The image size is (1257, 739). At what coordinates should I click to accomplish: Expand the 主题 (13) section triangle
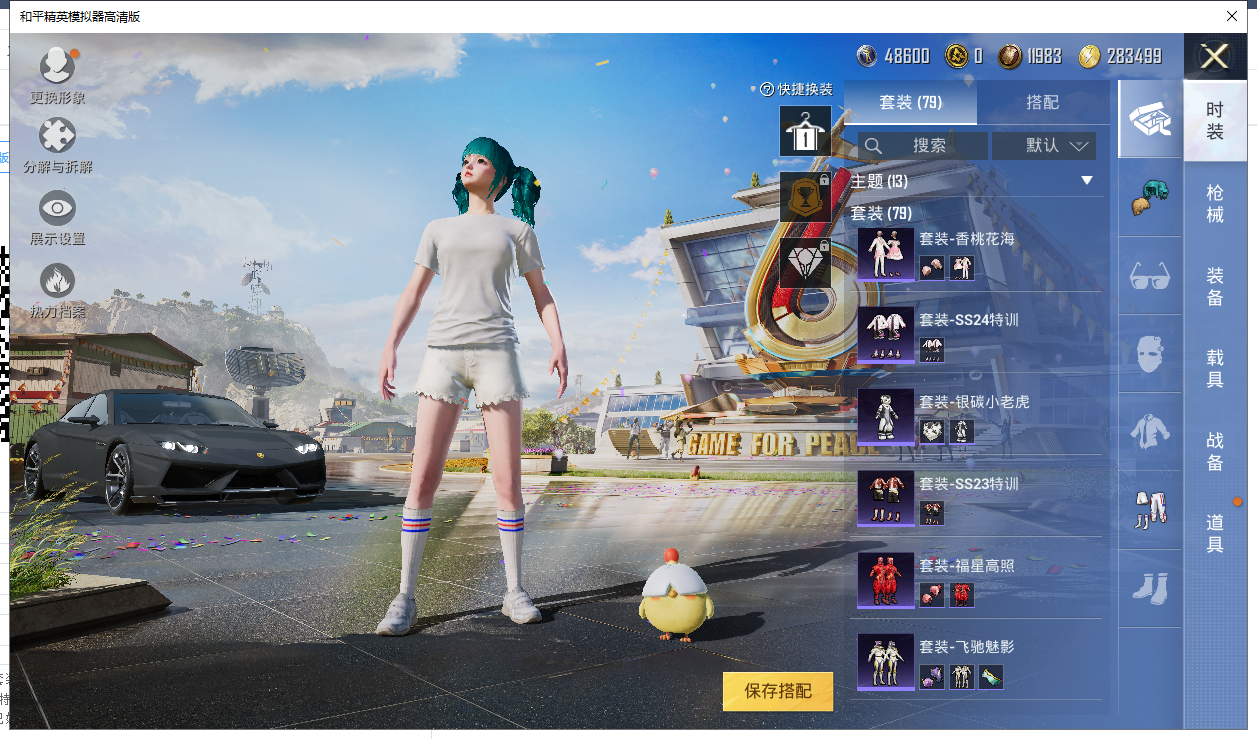pos(1087,181)
